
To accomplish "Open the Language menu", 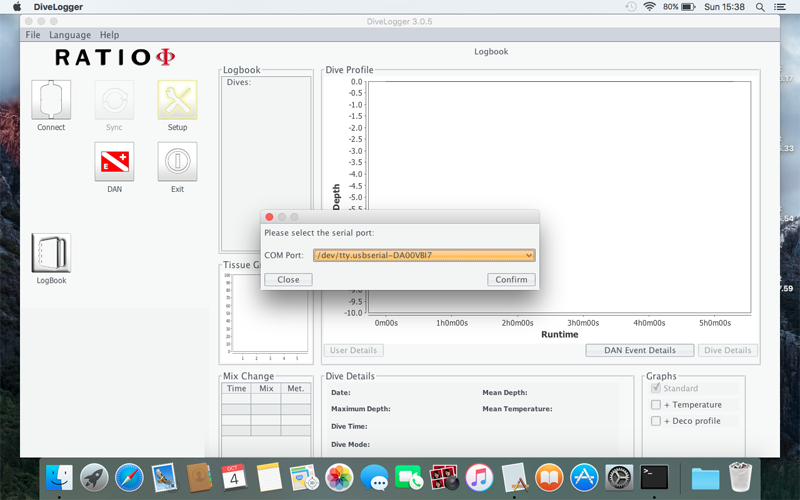I will [70, 35].
